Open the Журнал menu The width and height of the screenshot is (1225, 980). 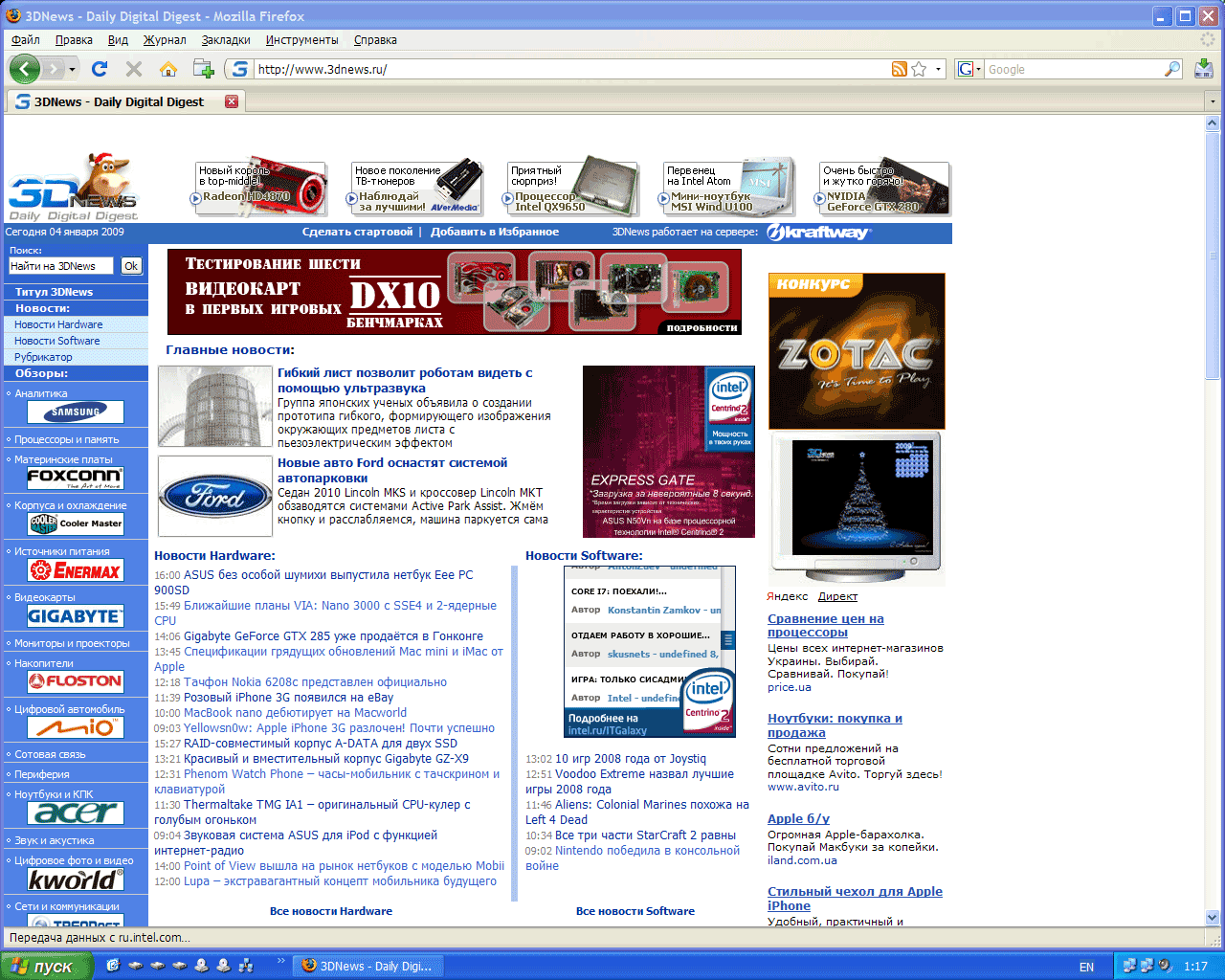tap(165, 40)
